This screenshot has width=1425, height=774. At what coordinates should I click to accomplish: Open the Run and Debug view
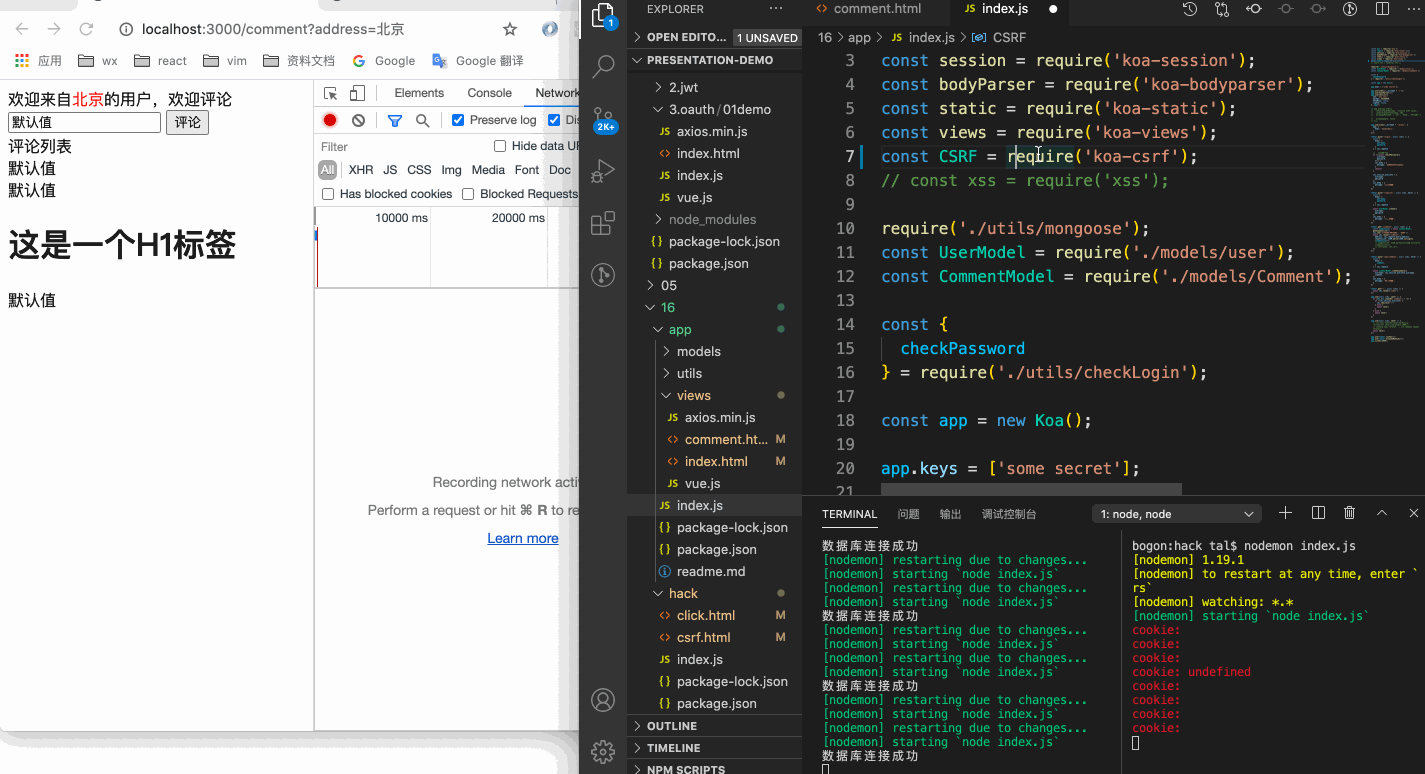coord(603,172)
